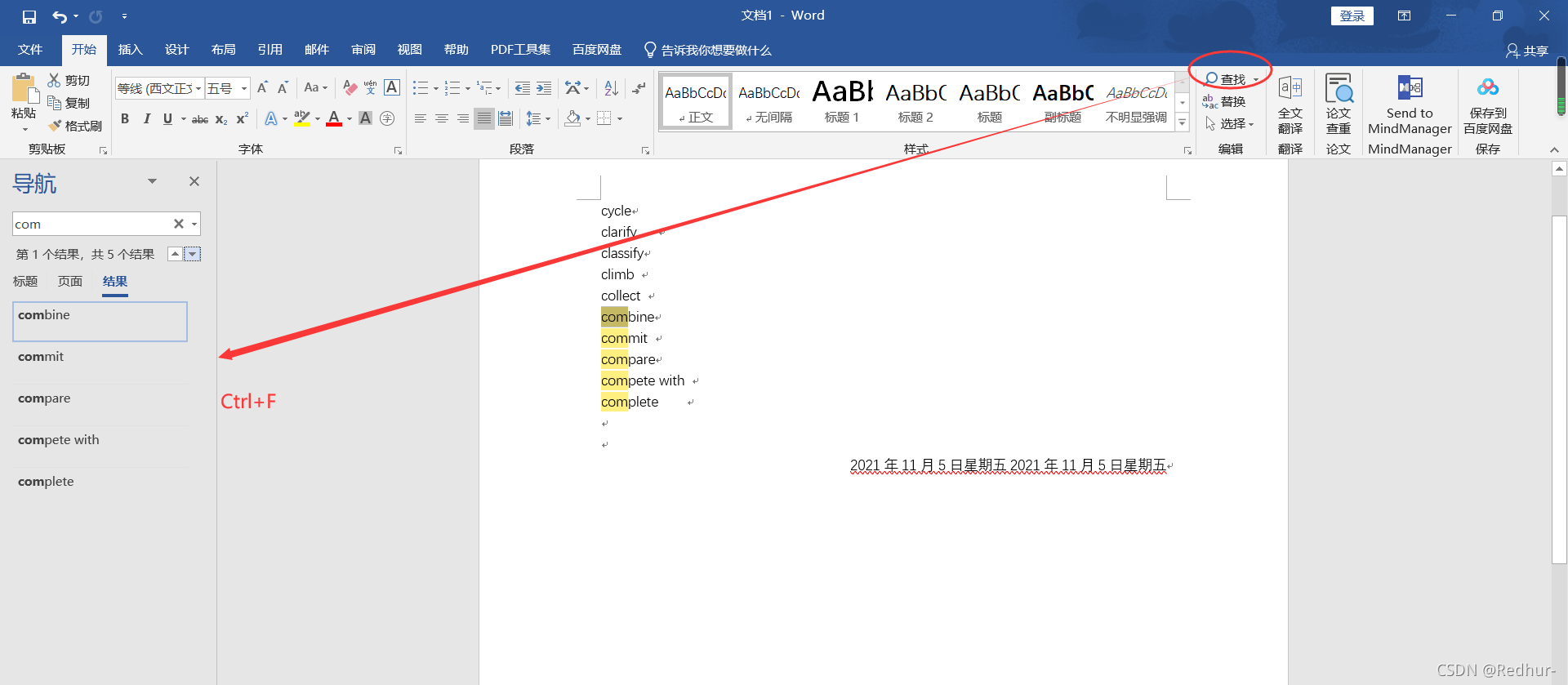Apply text effects with the outlined A icon
Viewport: 1568px width, 685px height.
(x=271, y=118)
